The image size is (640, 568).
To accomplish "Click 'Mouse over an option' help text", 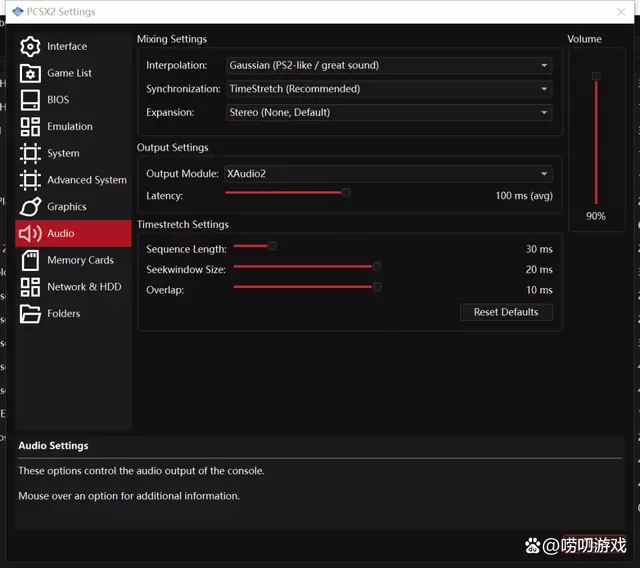I will pos(129,496).
